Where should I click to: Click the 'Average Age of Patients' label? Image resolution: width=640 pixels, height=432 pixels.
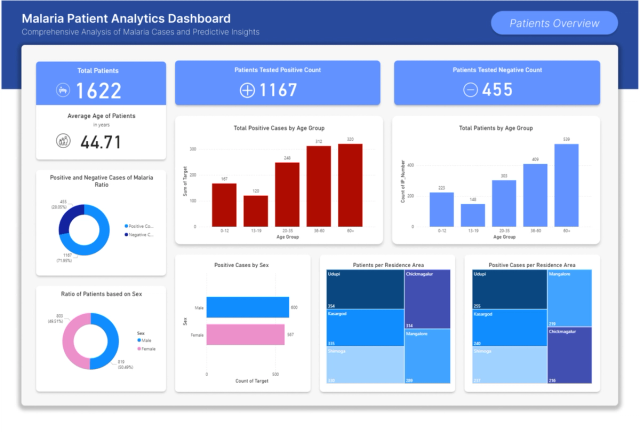(x=101, y=116)
